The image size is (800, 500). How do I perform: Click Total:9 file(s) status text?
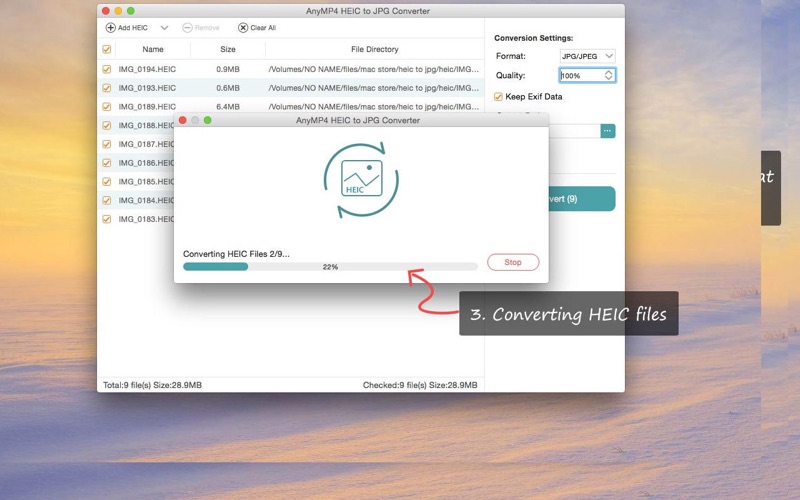152,385
